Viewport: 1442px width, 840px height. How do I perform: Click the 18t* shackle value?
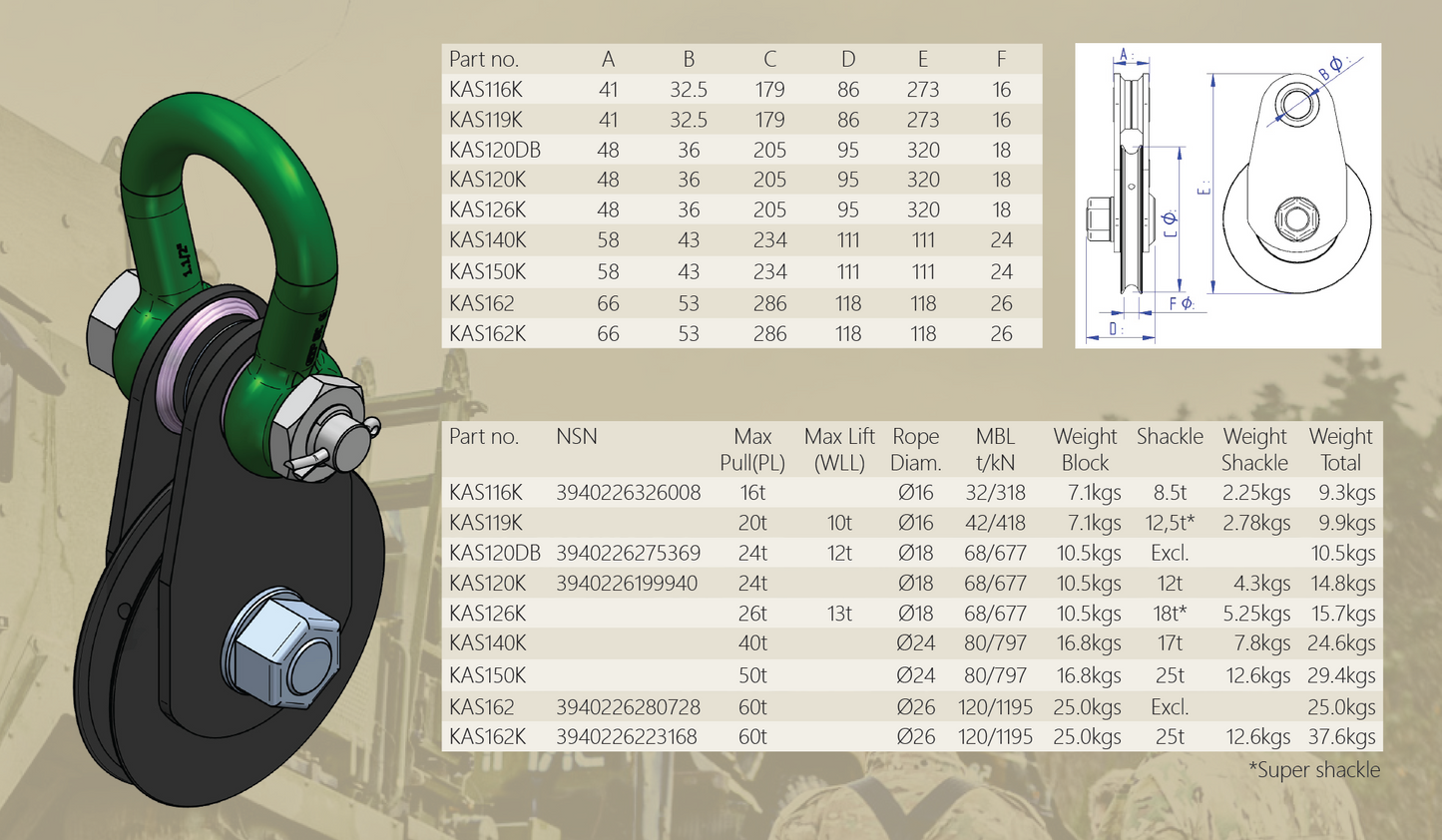pyautogui.click(x=1170, y=614)
